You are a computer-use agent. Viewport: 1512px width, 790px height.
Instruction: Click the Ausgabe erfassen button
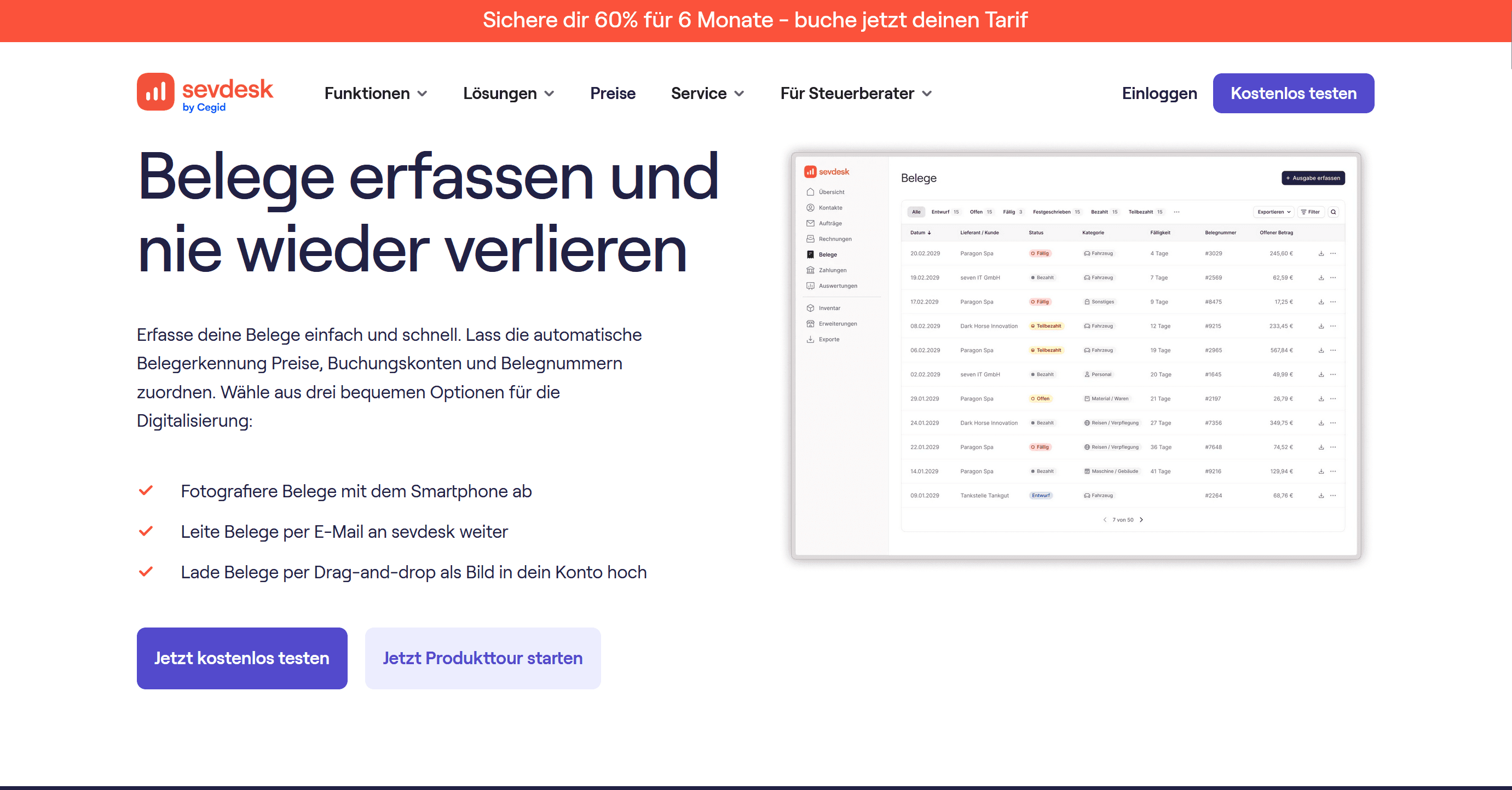pos(1313,178)
